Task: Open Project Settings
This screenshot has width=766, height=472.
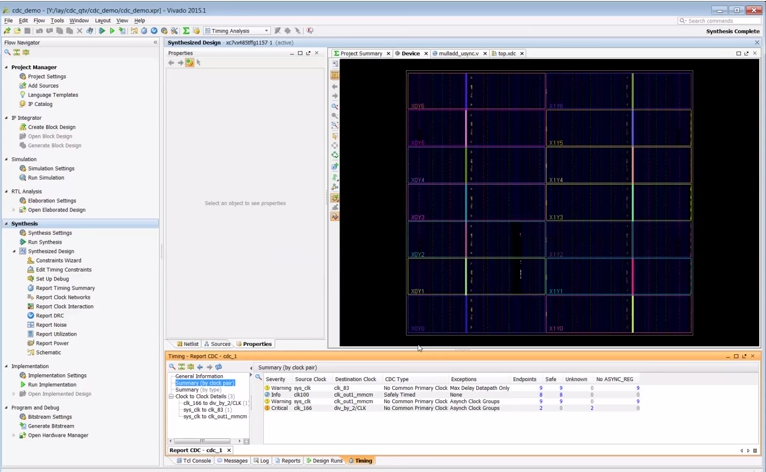Action: (46, 76)
